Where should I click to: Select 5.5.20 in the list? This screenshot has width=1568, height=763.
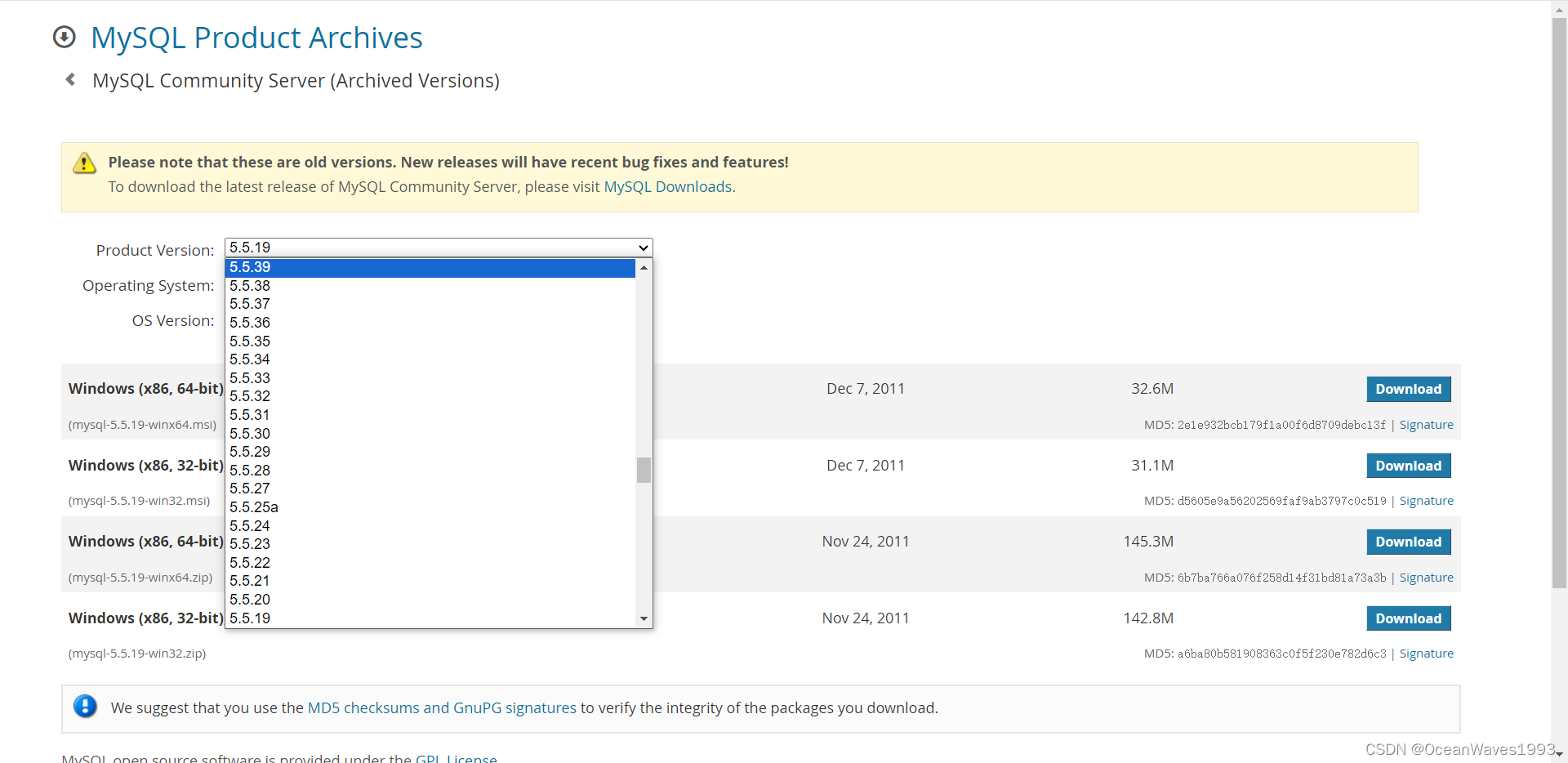pos(430,600)
